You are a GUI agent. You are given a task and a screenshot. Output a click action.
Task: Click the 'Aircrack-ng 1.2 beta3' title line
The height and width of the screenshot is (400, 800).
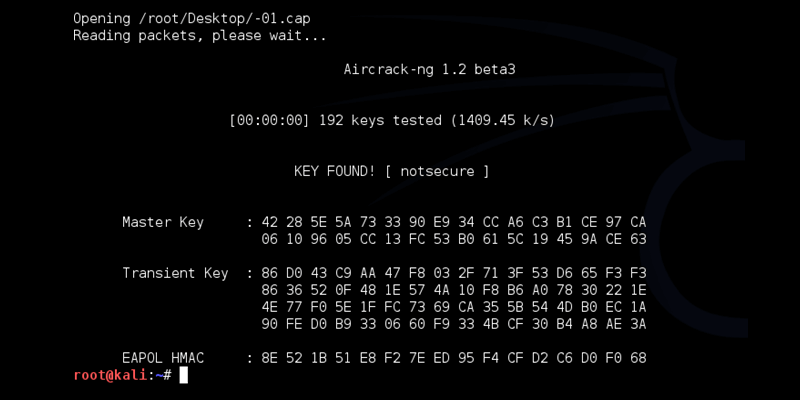429,69
